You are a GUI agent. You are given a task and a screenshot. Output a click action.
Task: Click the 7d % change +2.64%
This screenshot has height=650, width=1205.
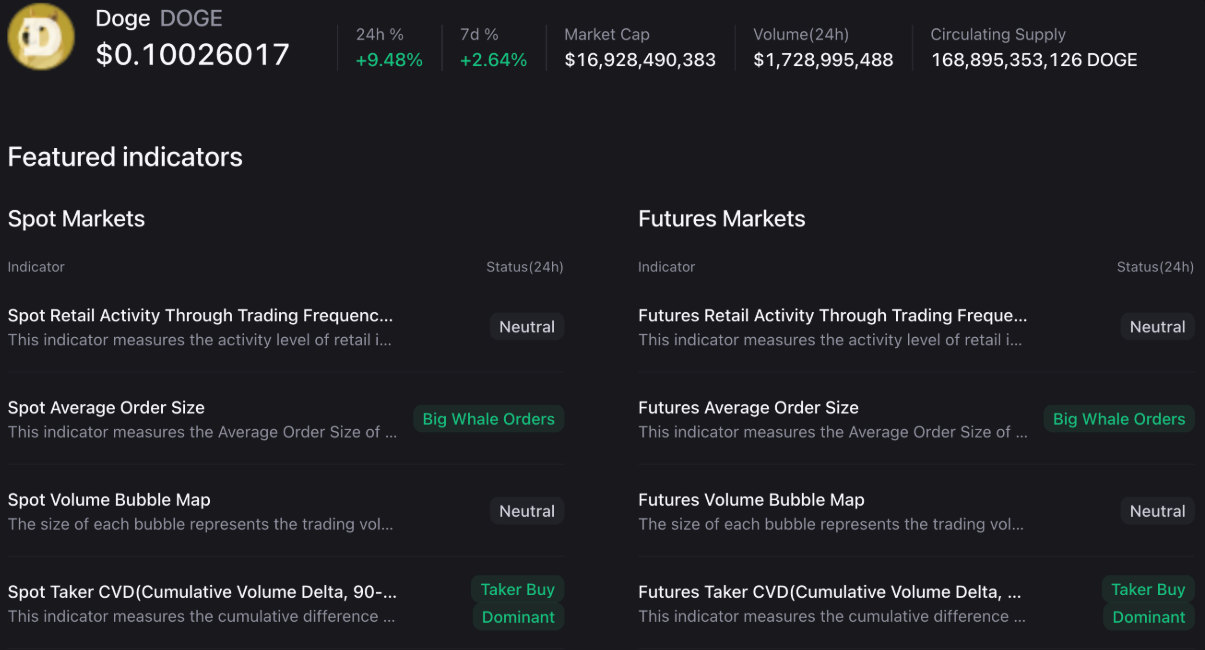pyautogui.click(x=492, y=59)
